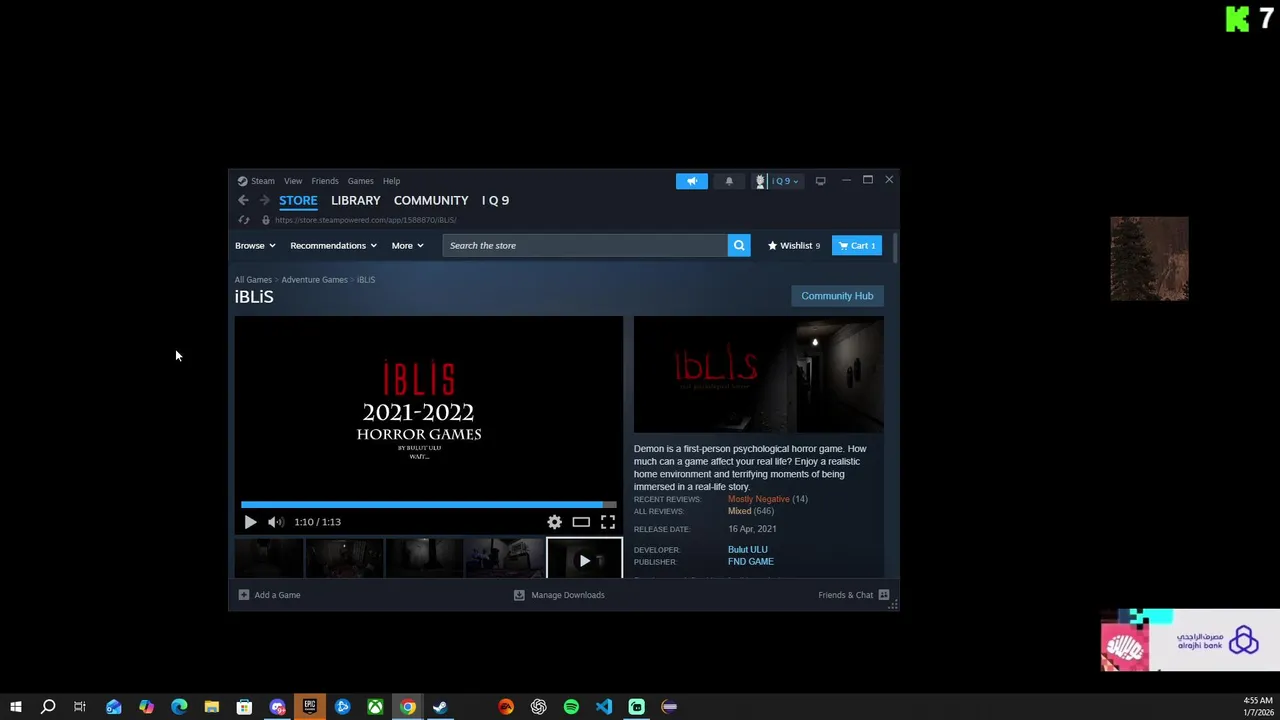Launch Microsoft Edge from the taskbar
The image size is (1280, 720).
(x=179, y=707)
